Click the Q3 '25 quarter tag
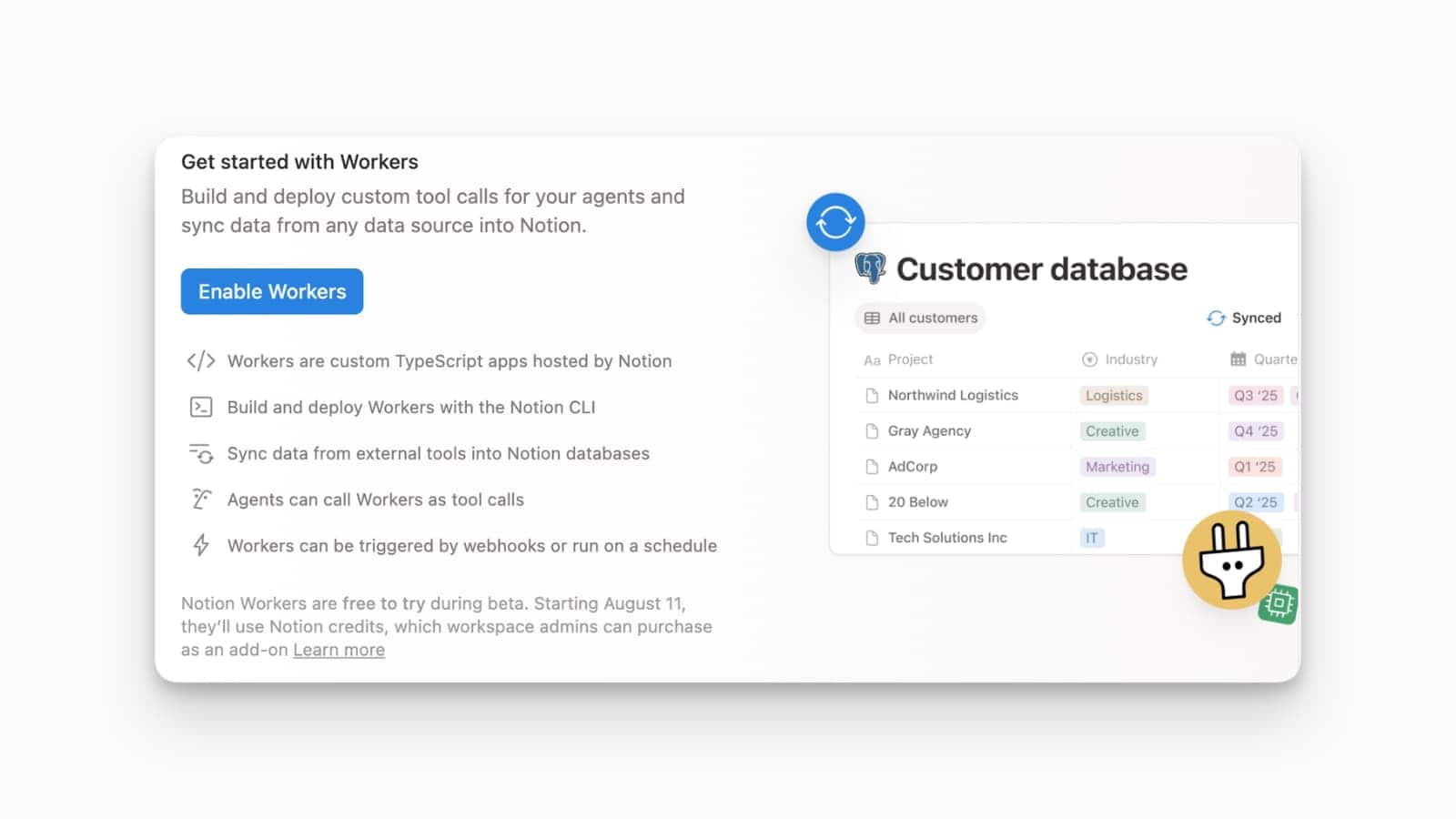The width and height of the screenshot is (1456, 819). click(1256, 395)
